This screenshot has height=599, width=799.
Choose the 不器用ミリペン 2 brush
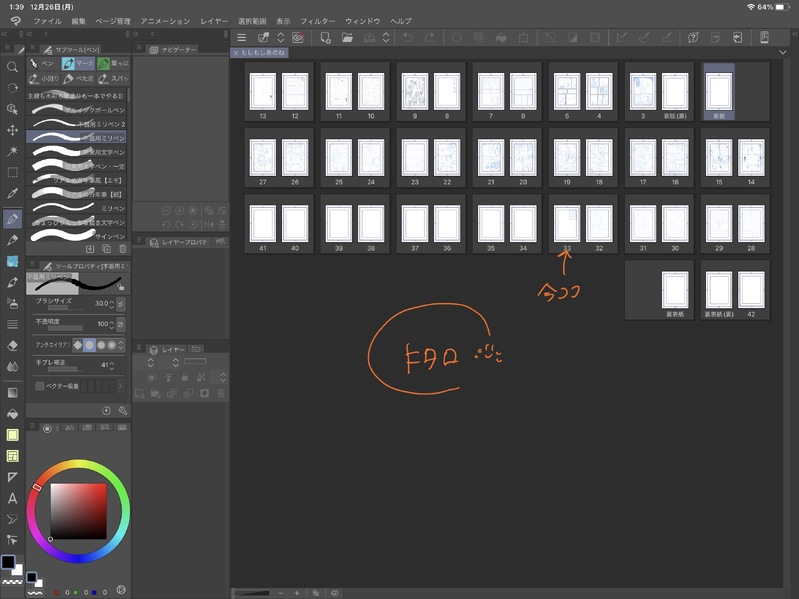(76, 123)
